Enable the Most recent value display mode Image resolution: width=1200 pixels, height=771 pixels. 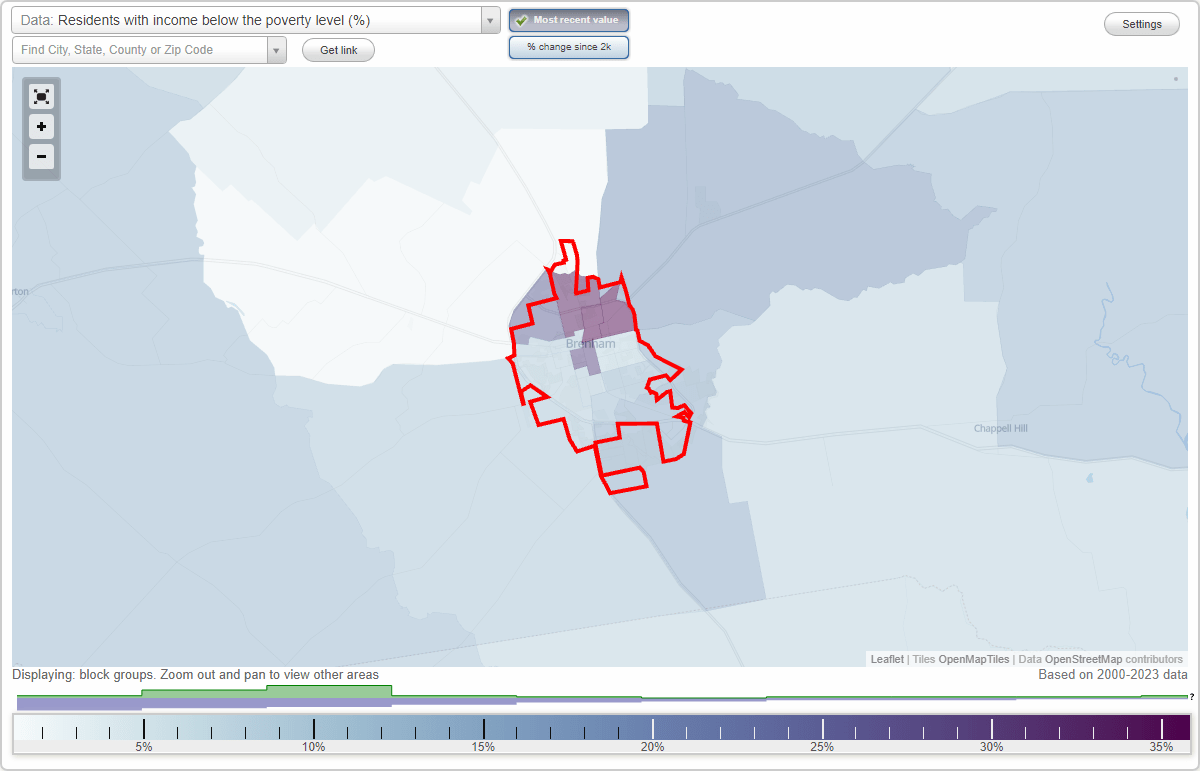[x=569, y=19]
